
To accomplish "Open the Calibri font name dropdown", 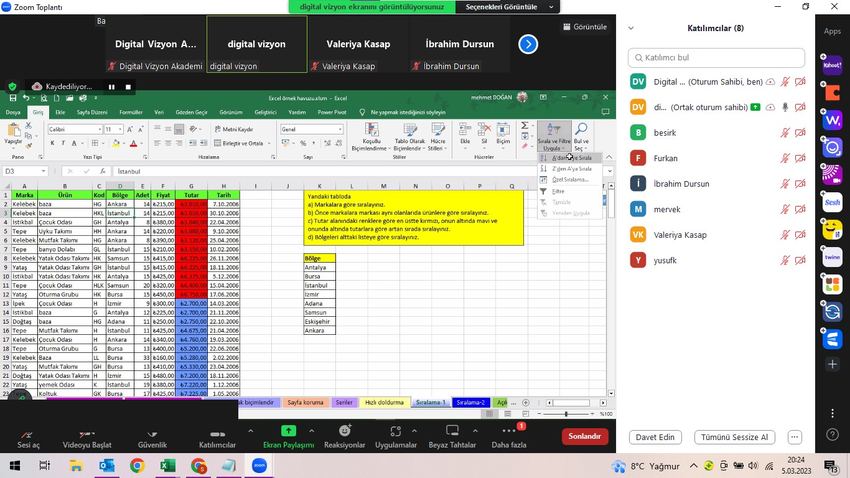I will click(x=100, y=130).
